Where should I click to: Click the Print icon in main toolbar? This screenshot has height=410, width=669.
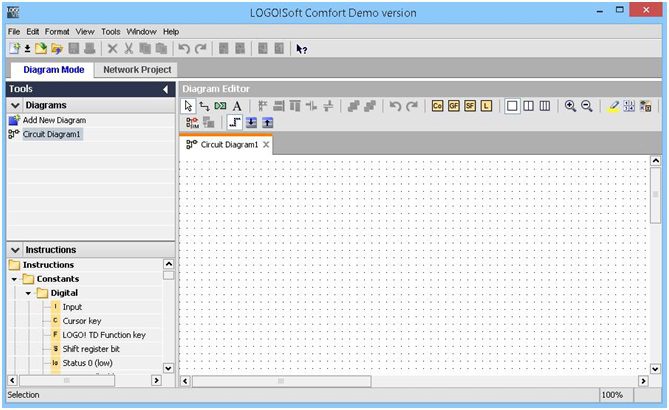(90, 49)
